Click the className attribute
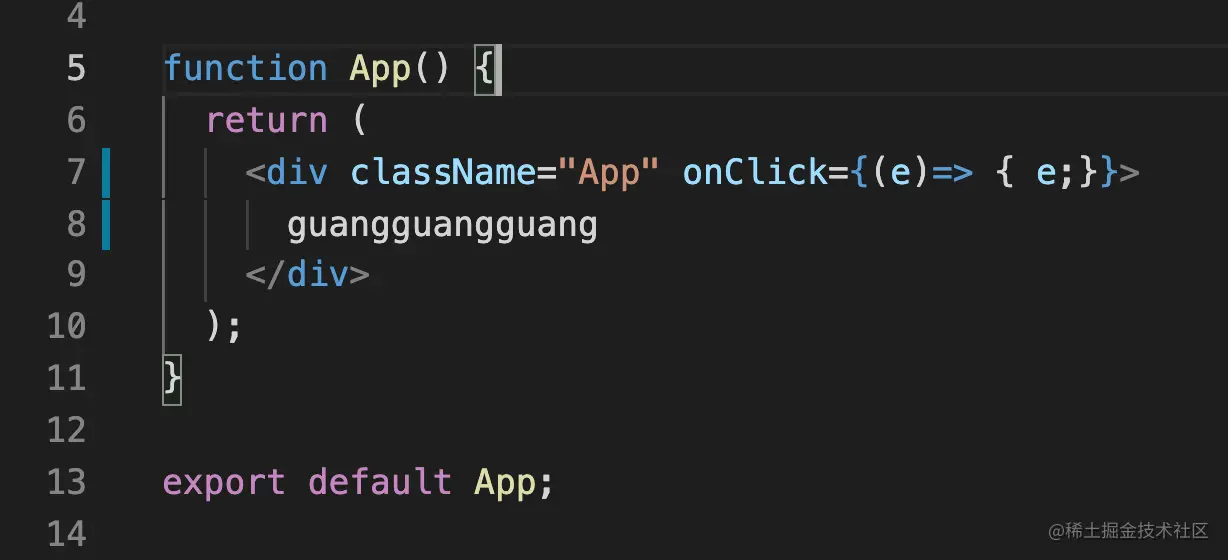The height and width of the screenshot is (560, 1228). [x=443, y=172]
